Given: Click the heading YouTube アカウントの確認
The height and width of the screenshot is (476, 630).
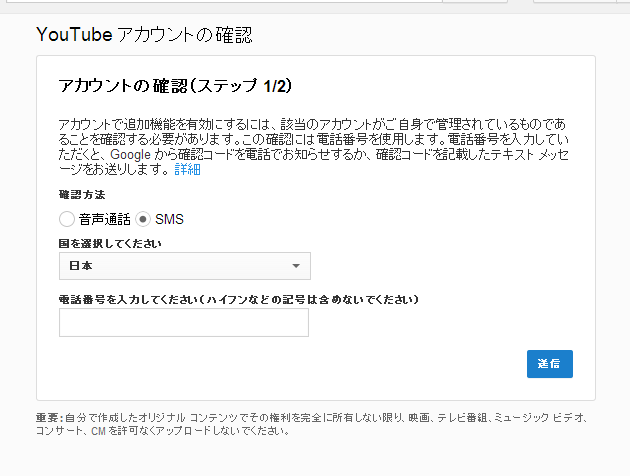Looking at the screenshot, I should pos(144,35).
